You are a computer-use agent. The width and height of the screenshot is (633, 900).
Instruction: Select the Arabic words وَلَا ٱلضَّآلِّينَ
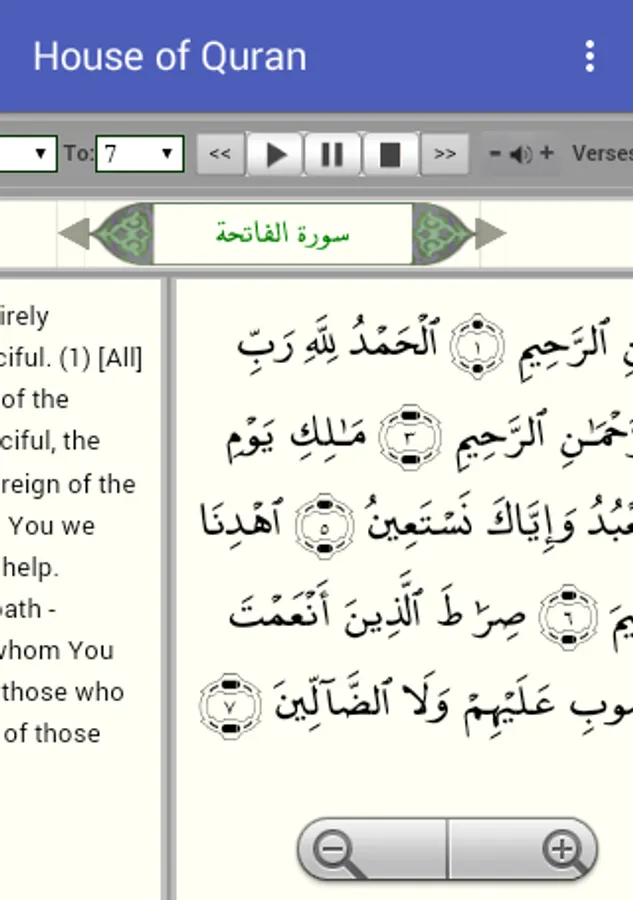click(x=363, y=703)
